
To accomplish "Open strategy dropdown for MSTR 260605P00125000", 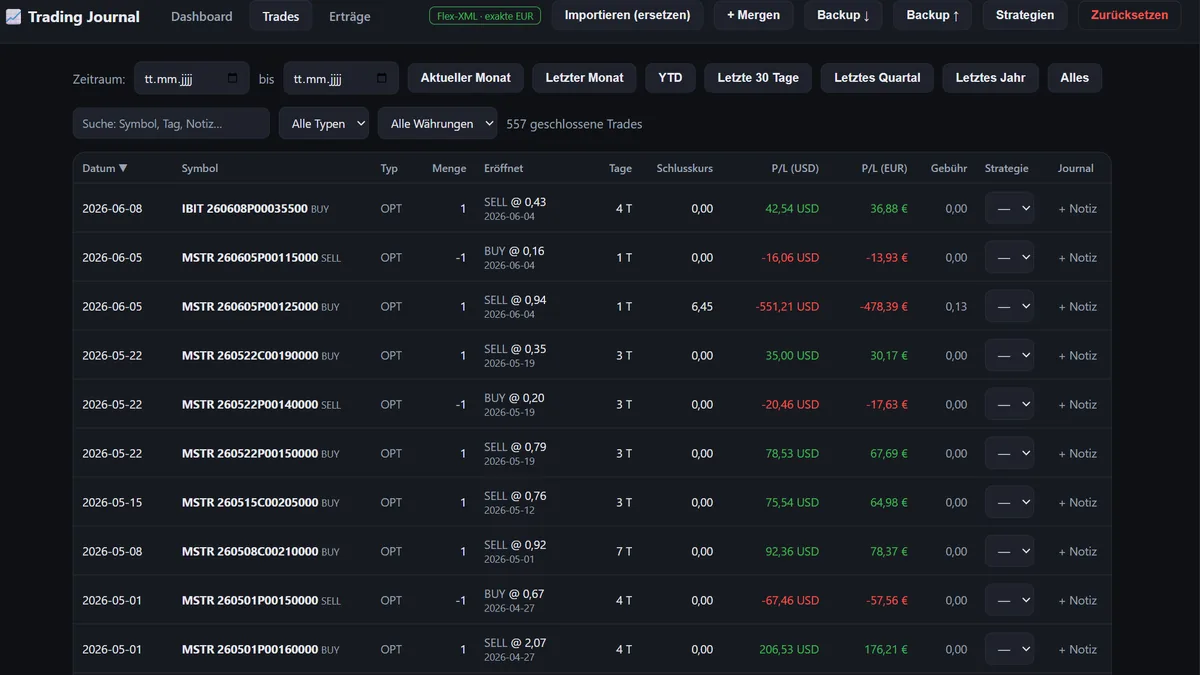I will [x=1009, y=306].
